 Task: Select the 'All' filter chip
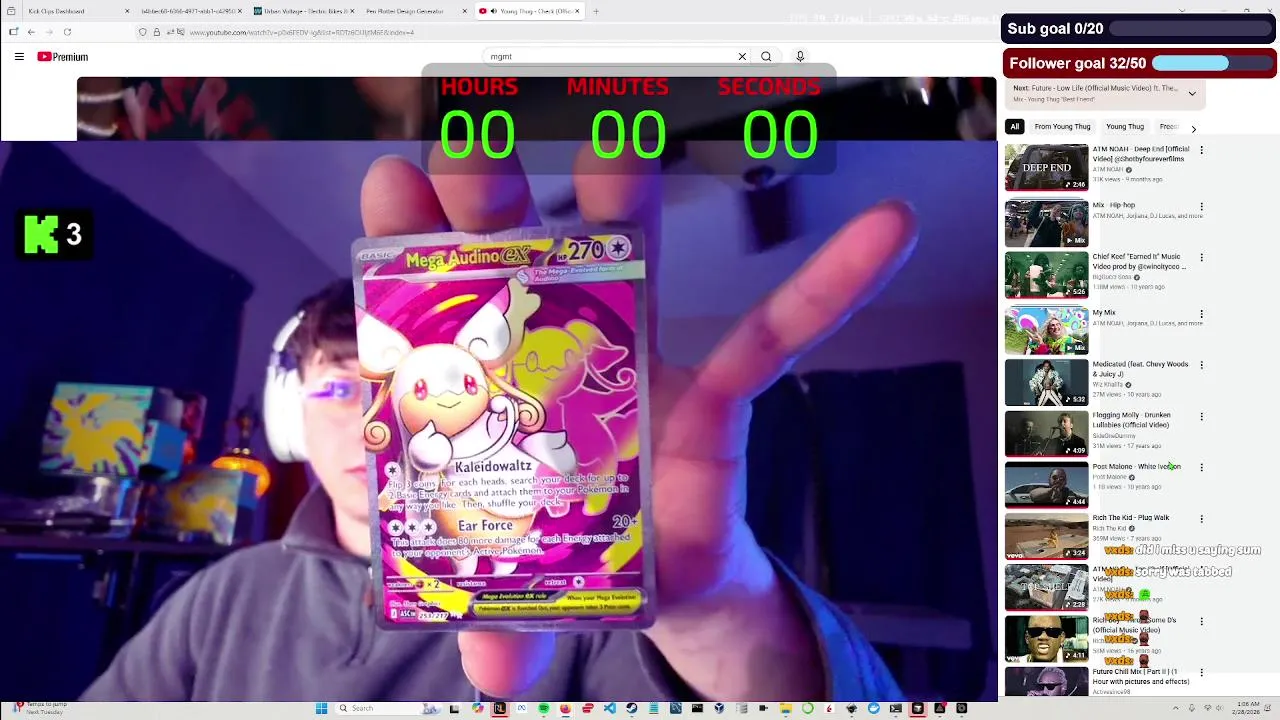pos(1014,127)
